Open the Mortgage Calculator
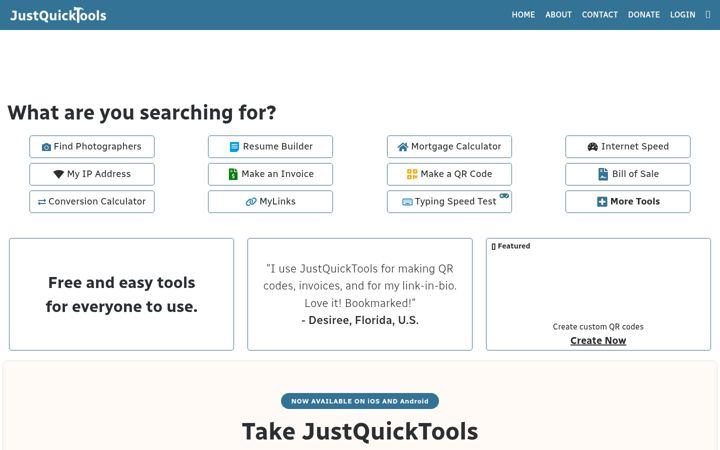The image size is (720, 450). click(x=450, y=146)
